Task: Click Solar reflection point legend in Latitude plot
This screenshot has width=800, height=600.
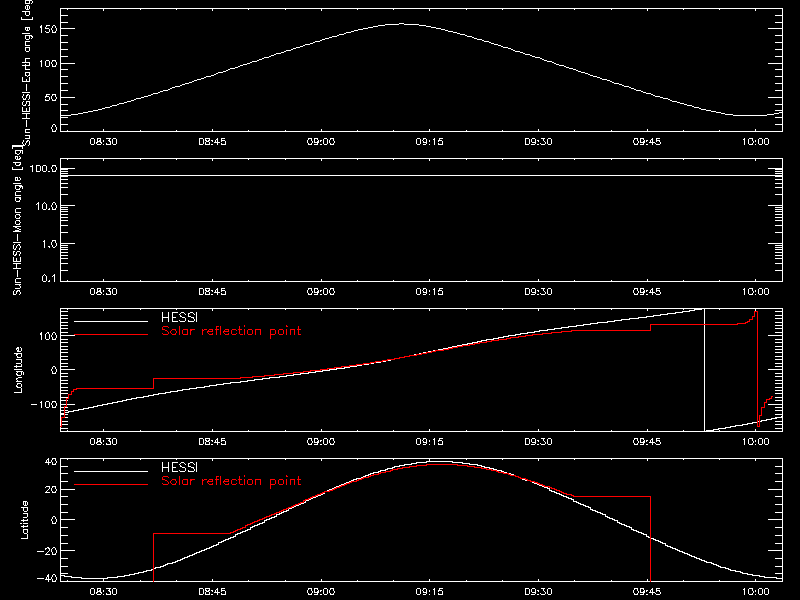Action: tap(231, 481)
